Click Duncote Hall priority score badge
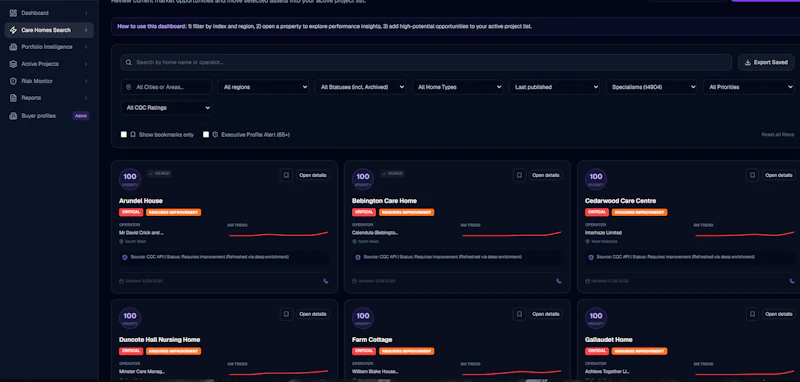The image size is (800, 382). [130, 318]
